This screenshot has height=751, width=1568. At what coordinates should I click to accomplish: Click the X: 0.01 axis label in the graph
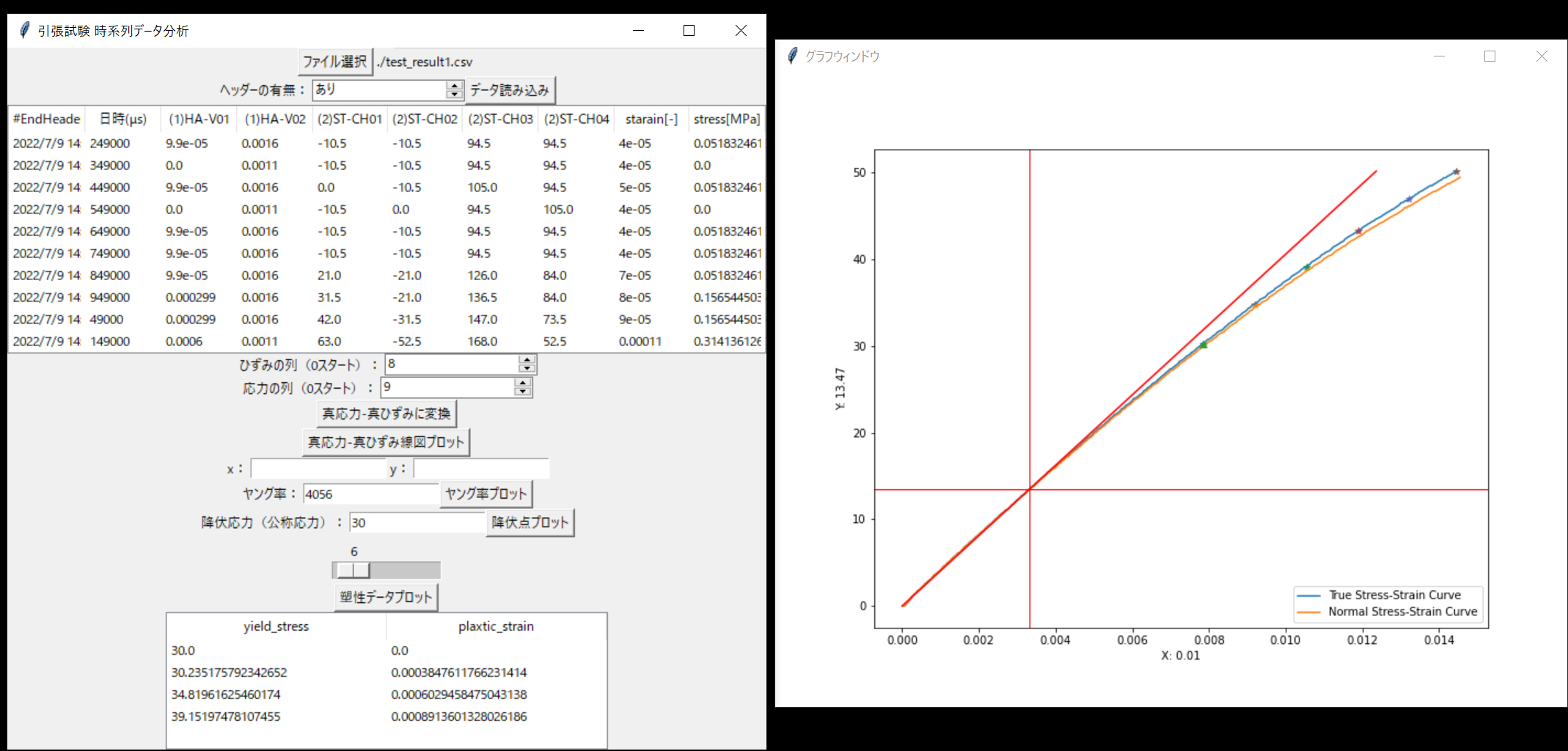1181,655
